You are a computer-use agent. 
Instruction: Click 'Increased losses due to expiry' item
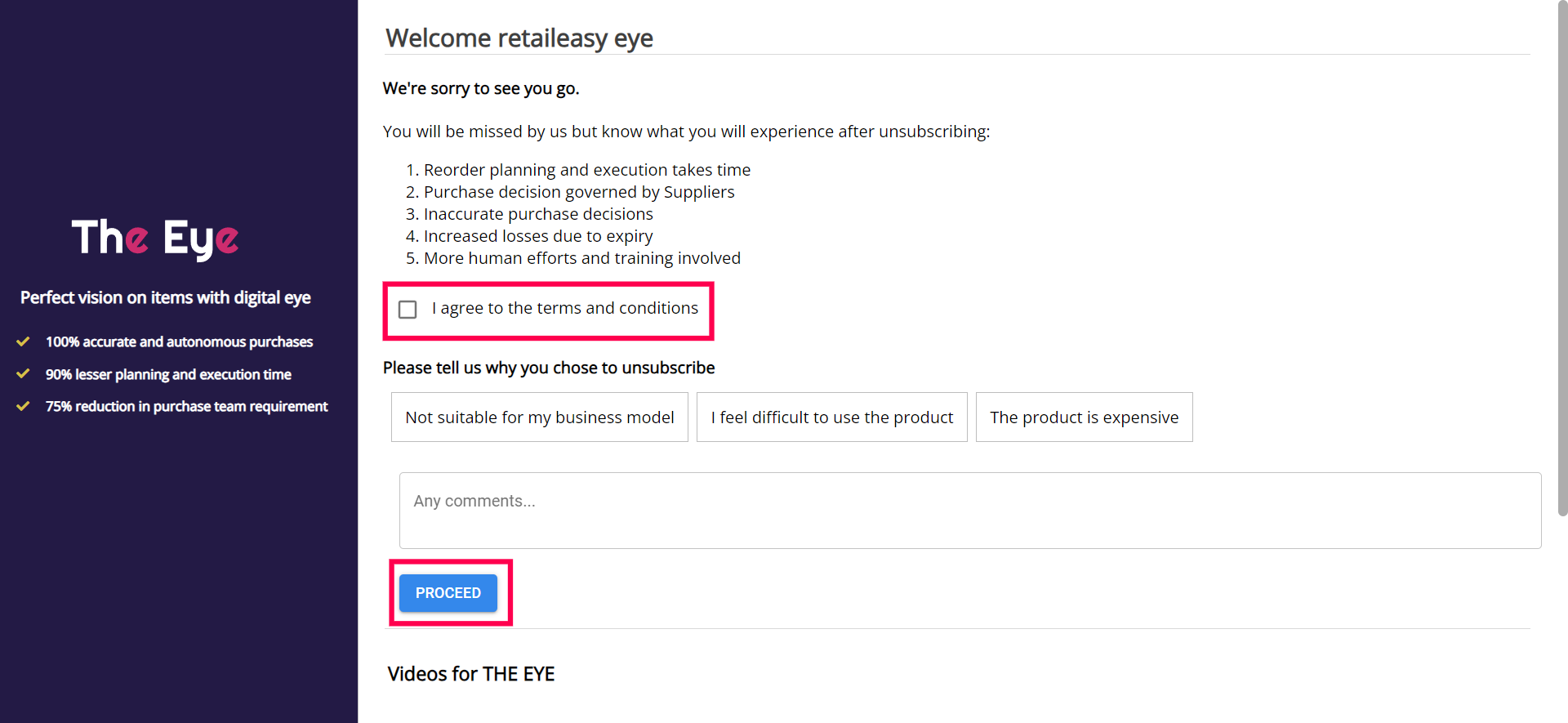[x=537, y=236]
